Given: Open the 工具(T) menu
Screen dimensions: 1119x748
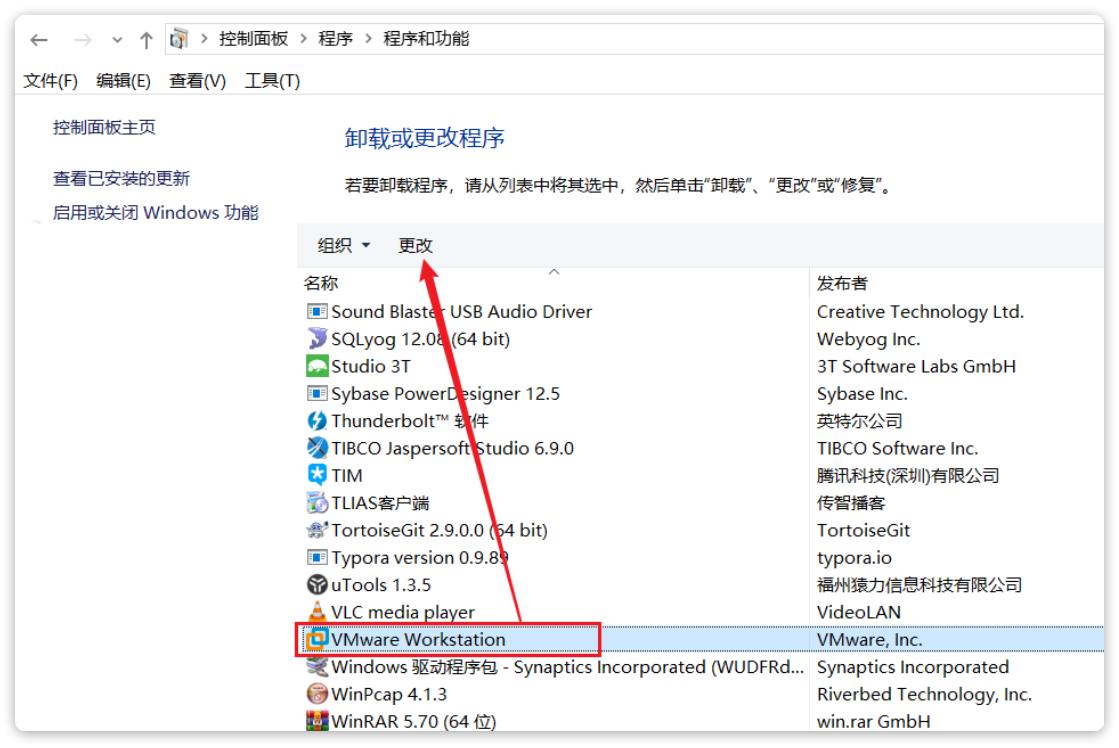Looking at the screenshot, I should 270,80.
